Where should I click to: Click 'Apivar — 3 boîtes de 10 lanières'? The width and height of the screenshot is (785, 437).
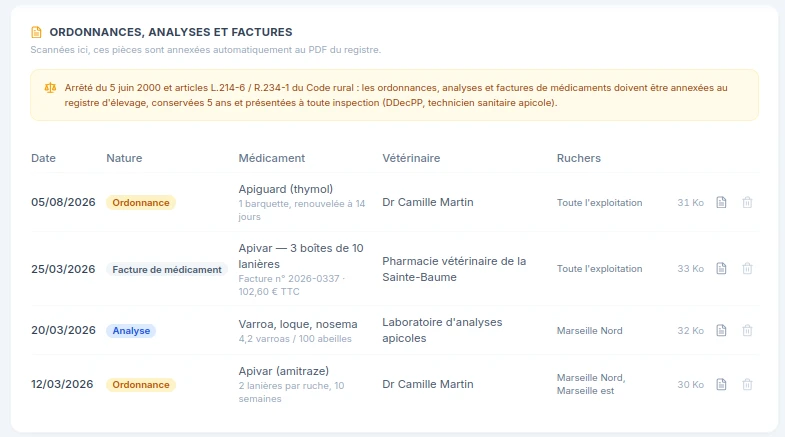tap(301, 256)
